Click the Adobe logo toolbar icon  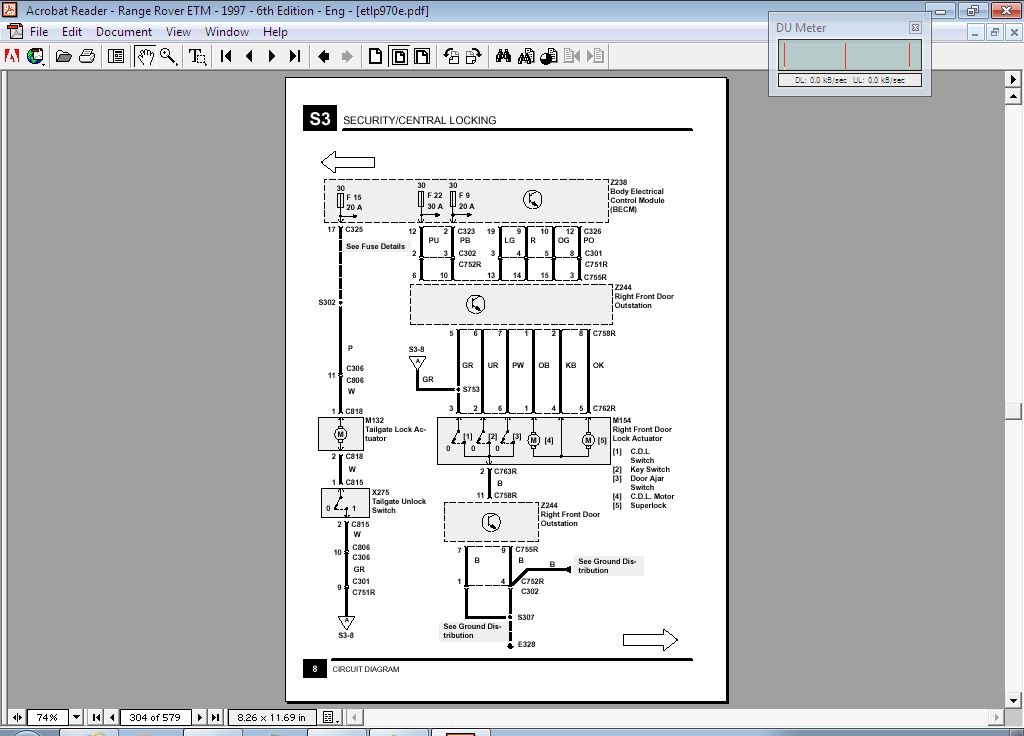[12, 56]
